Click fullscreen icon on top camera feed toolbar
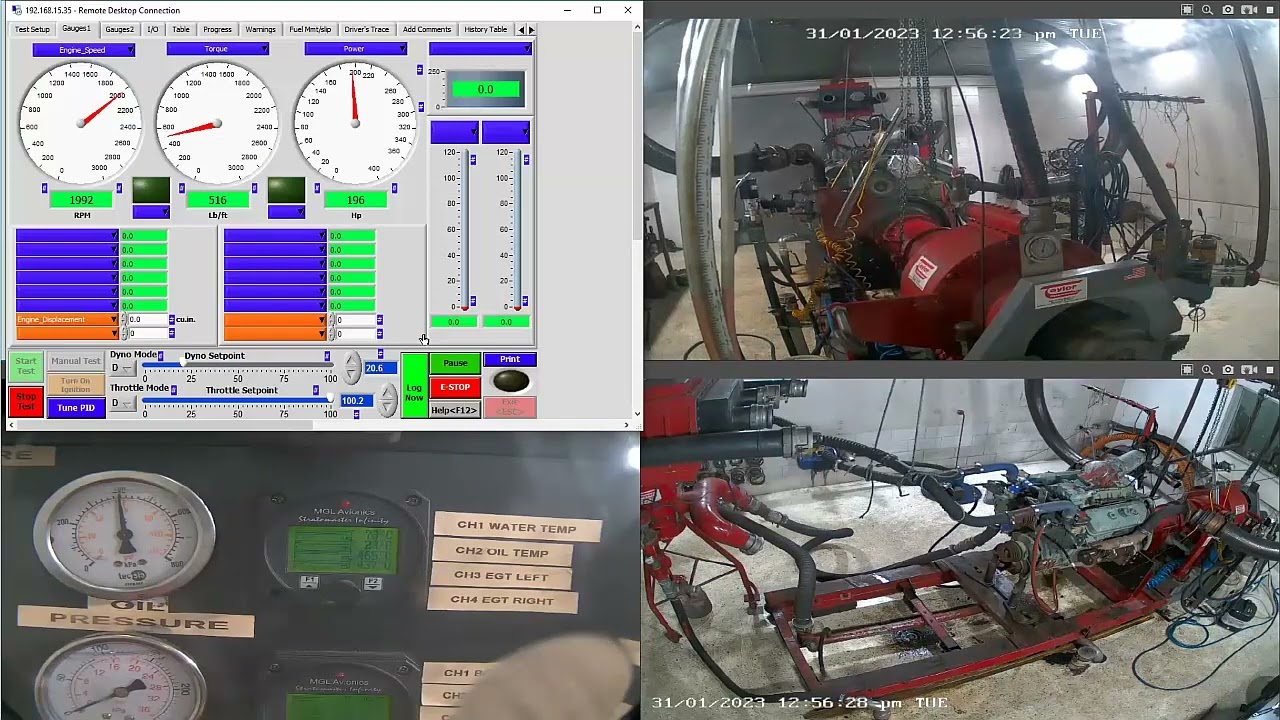The image size is (1280, 720). pyautogui.click(x=1187, y=10)
